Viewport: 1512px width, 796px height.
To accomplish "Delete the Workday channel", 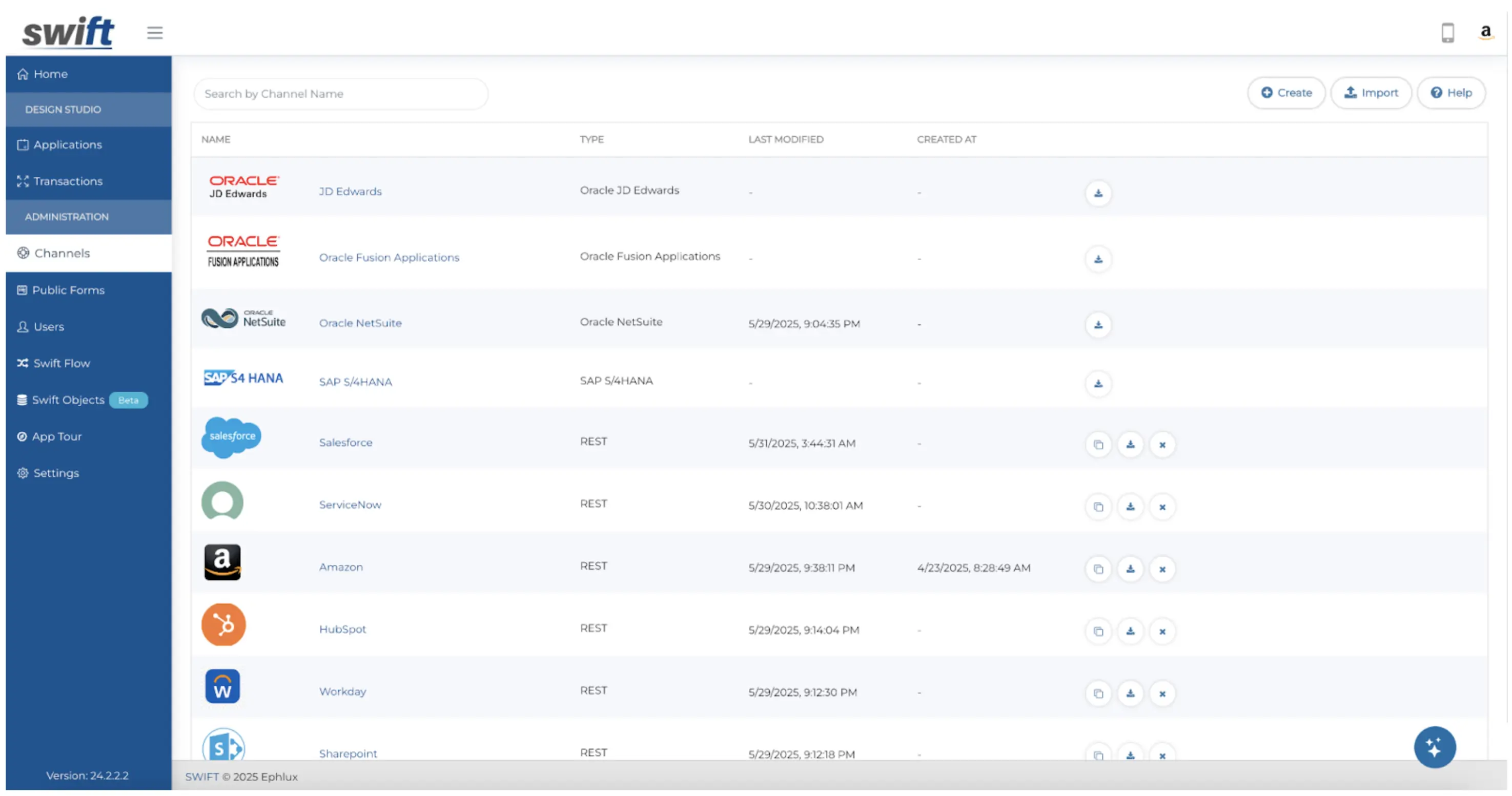I will (x=1161, y=694).
